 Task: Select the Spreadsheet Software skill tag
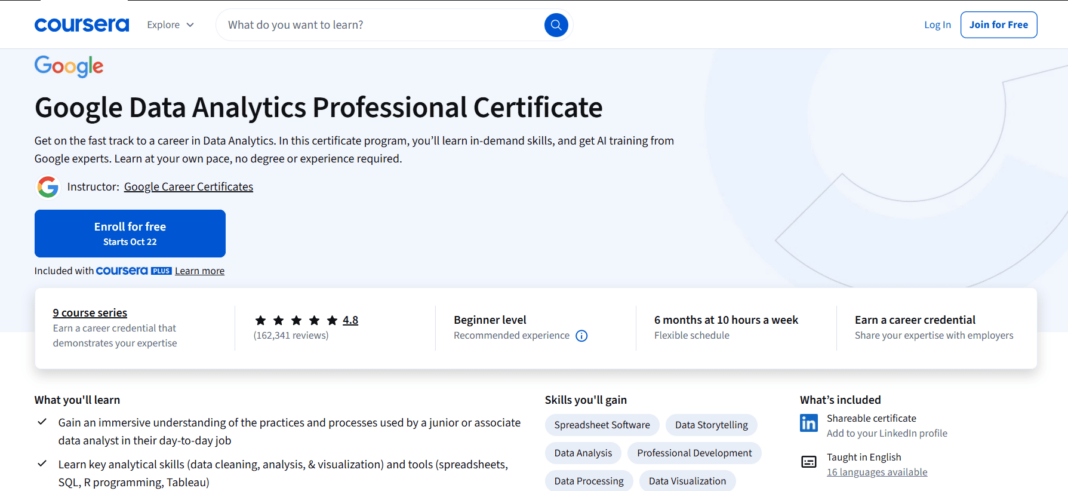[x=602, y=425]
